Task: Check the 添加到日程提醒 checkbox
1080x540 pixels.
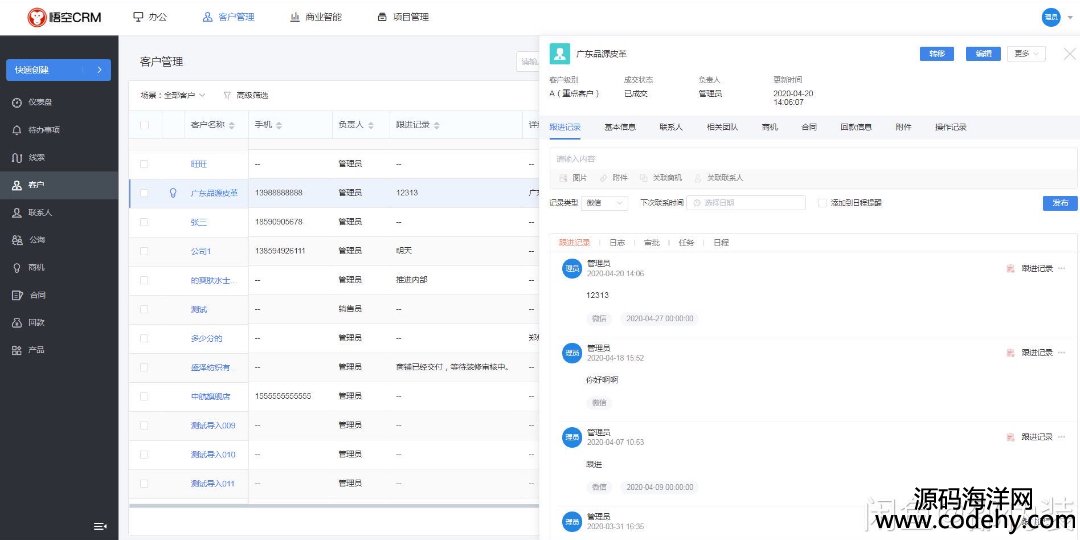Action: [x=822, y=203]
